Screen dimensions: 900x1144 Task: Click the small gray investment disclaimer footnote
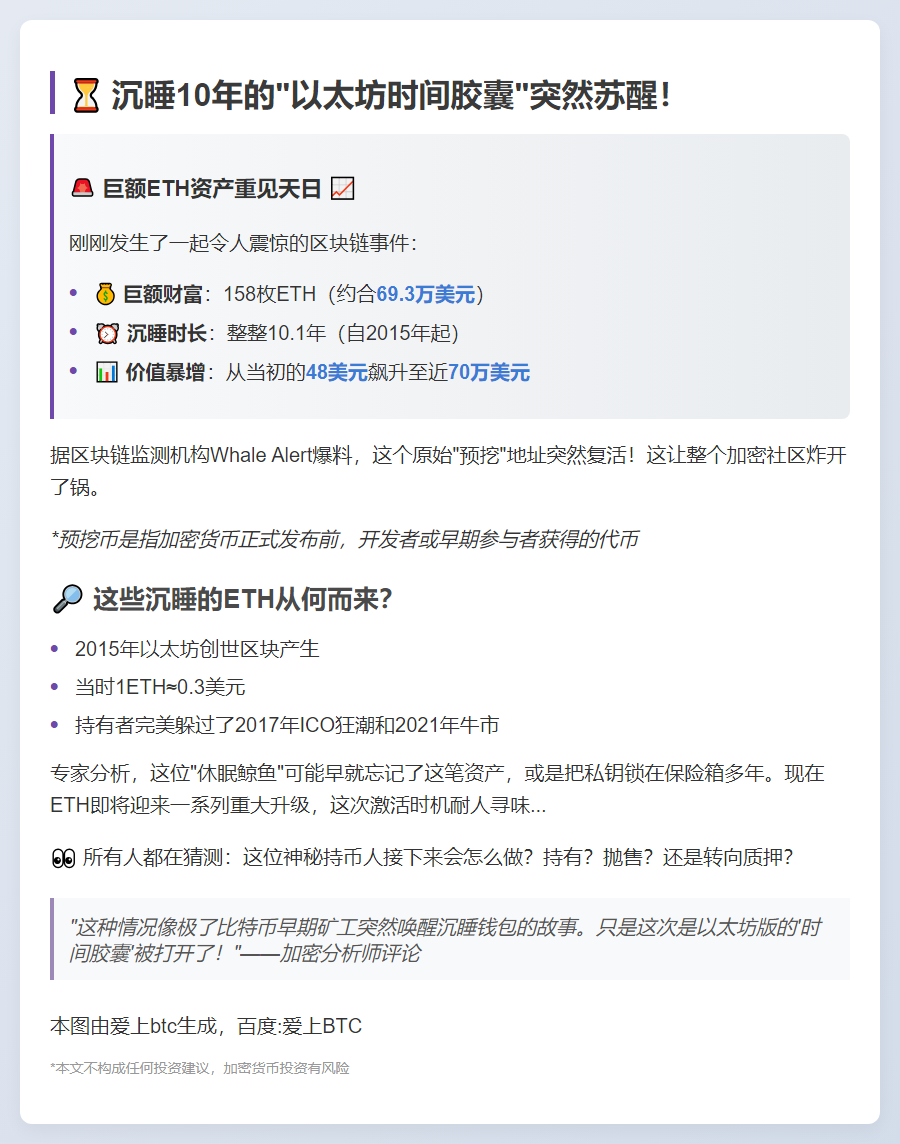pos(200,1068)
